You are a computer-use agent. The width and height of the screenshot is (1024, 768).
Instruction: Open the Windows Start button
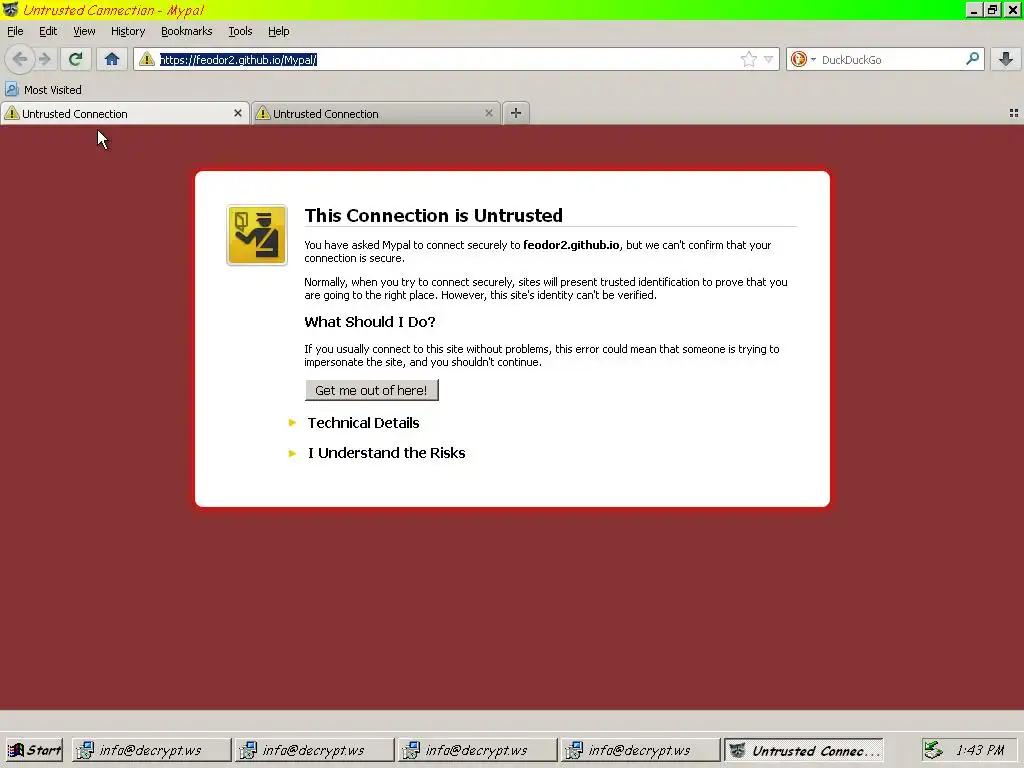(35, 750)
